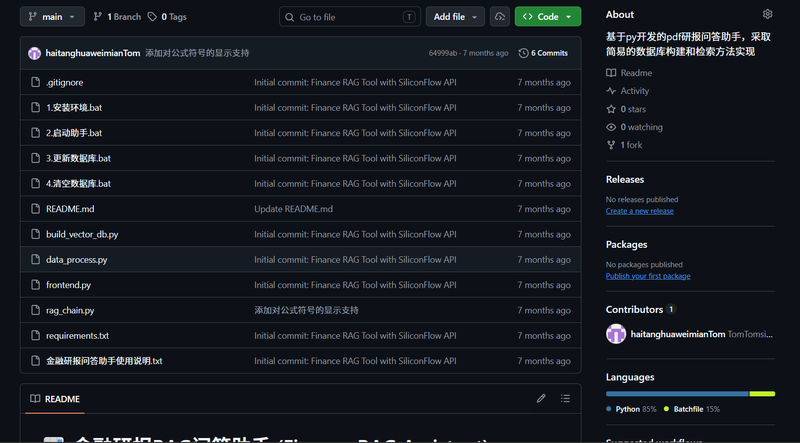Screen dimensions: 800x443
Task: Click yellow Batchfile segment of language bar
Action: click(x=762, y=393)
